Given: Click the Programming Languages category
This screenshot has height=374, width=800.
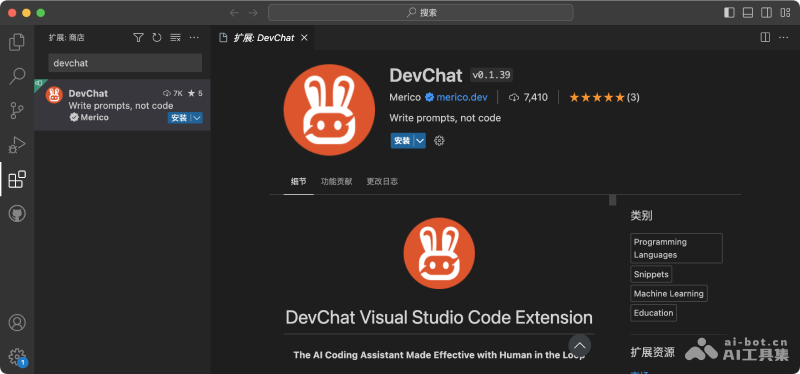Looking at the screenshot, I should pyautogui.click(x=677, y=248).
